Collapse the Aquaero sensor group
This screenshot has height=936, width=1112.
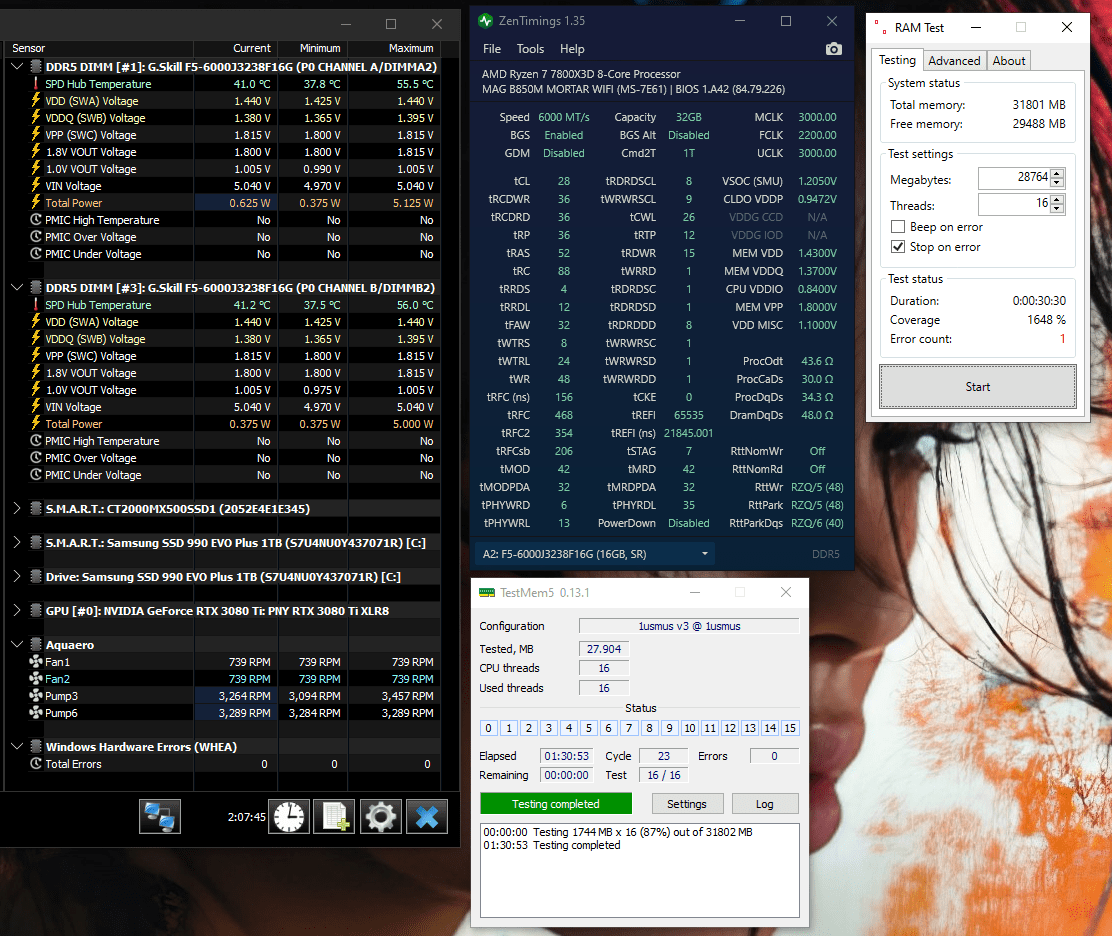click(17, 645)
